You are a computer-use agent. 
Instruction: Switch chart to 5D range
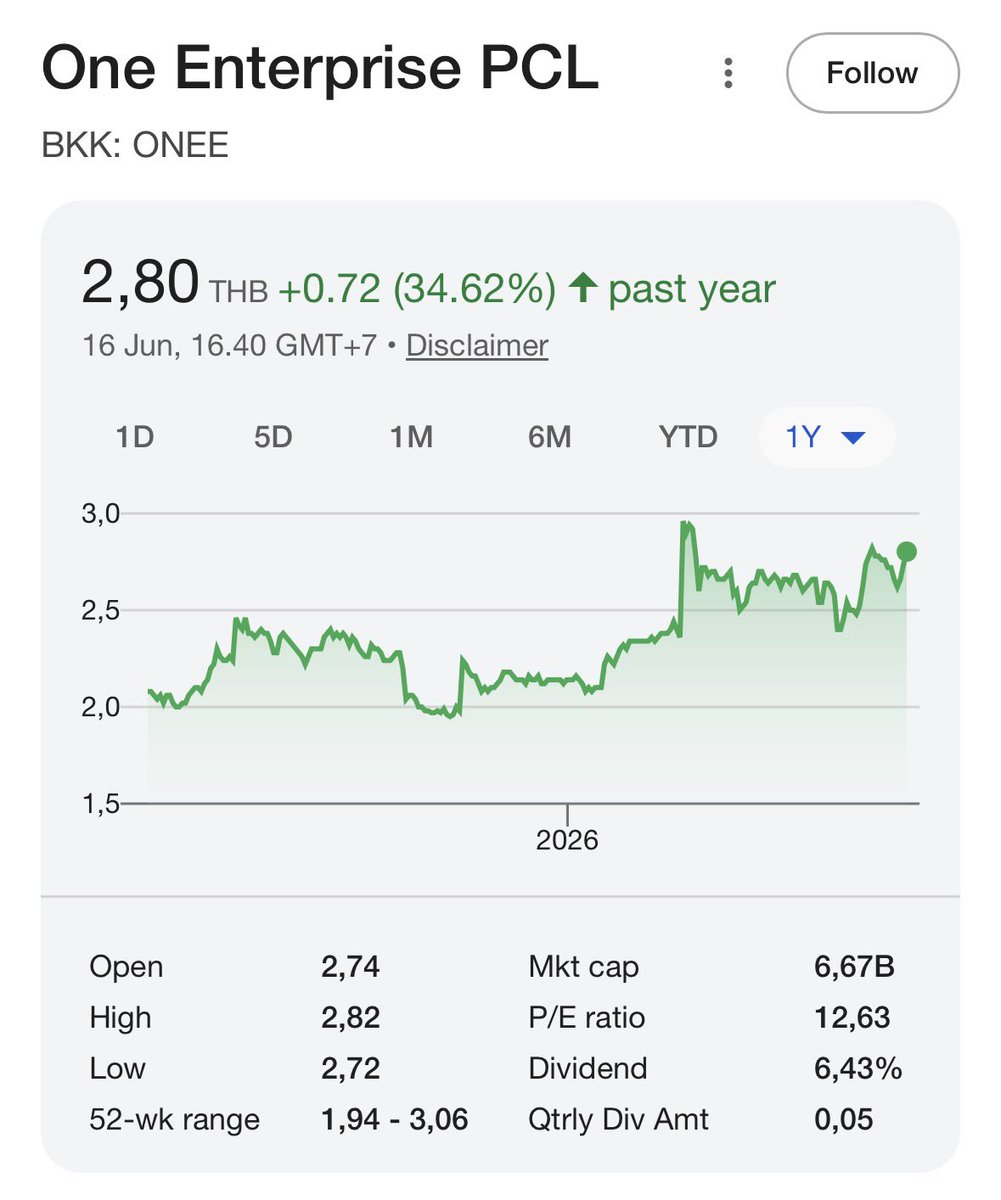tap(272, 438)
